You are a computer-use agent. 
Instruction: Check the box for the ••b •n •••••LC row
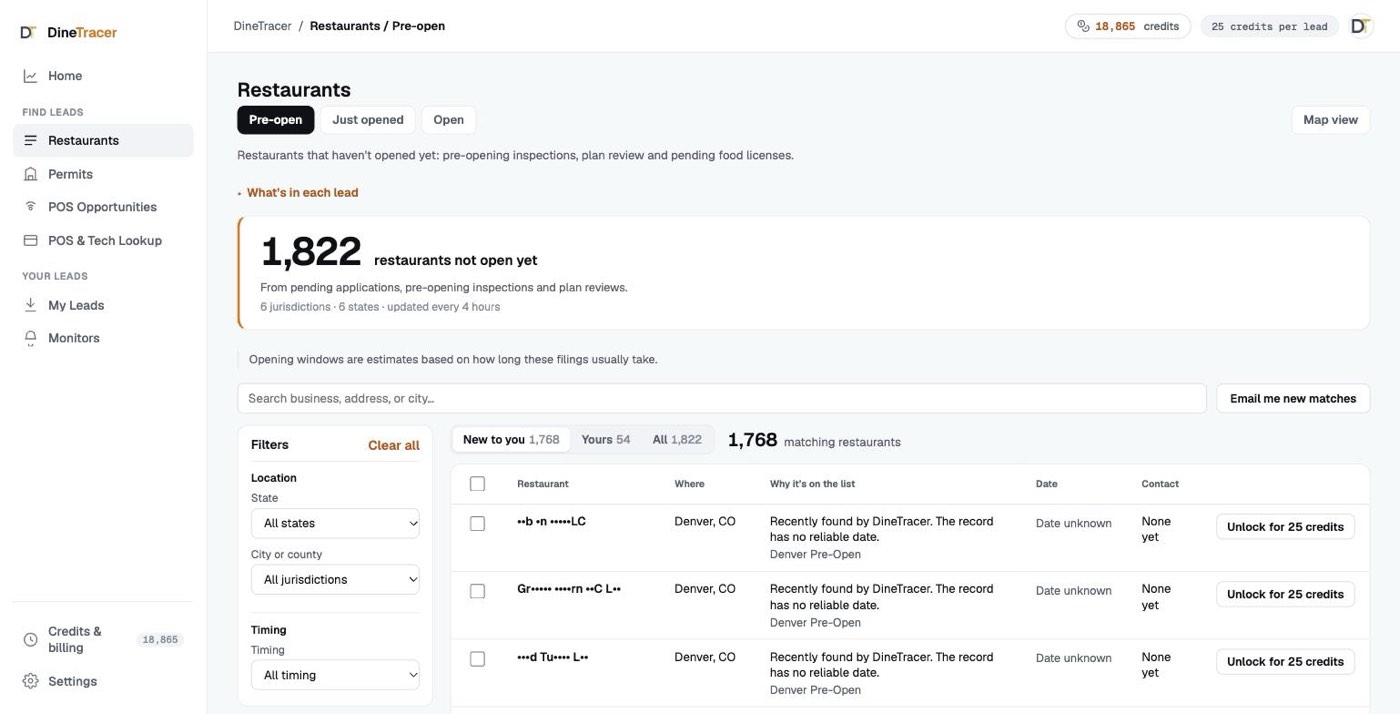pos(477,523)
